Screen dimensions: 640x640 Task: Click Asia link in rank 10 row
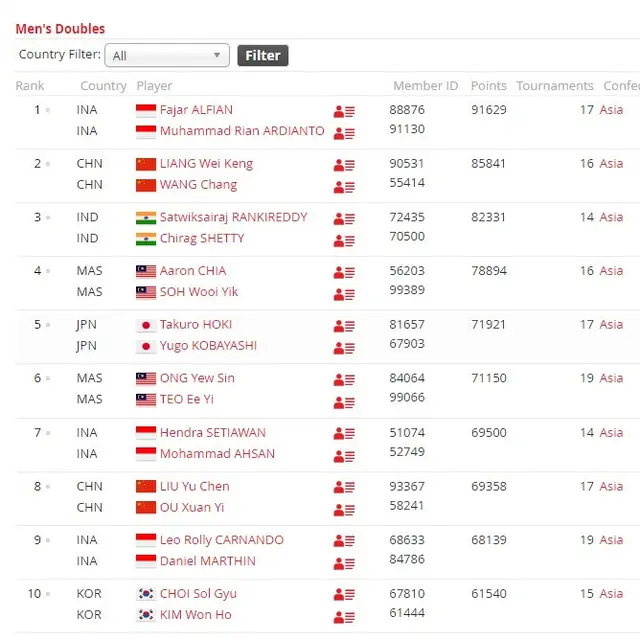coord(611,593)
